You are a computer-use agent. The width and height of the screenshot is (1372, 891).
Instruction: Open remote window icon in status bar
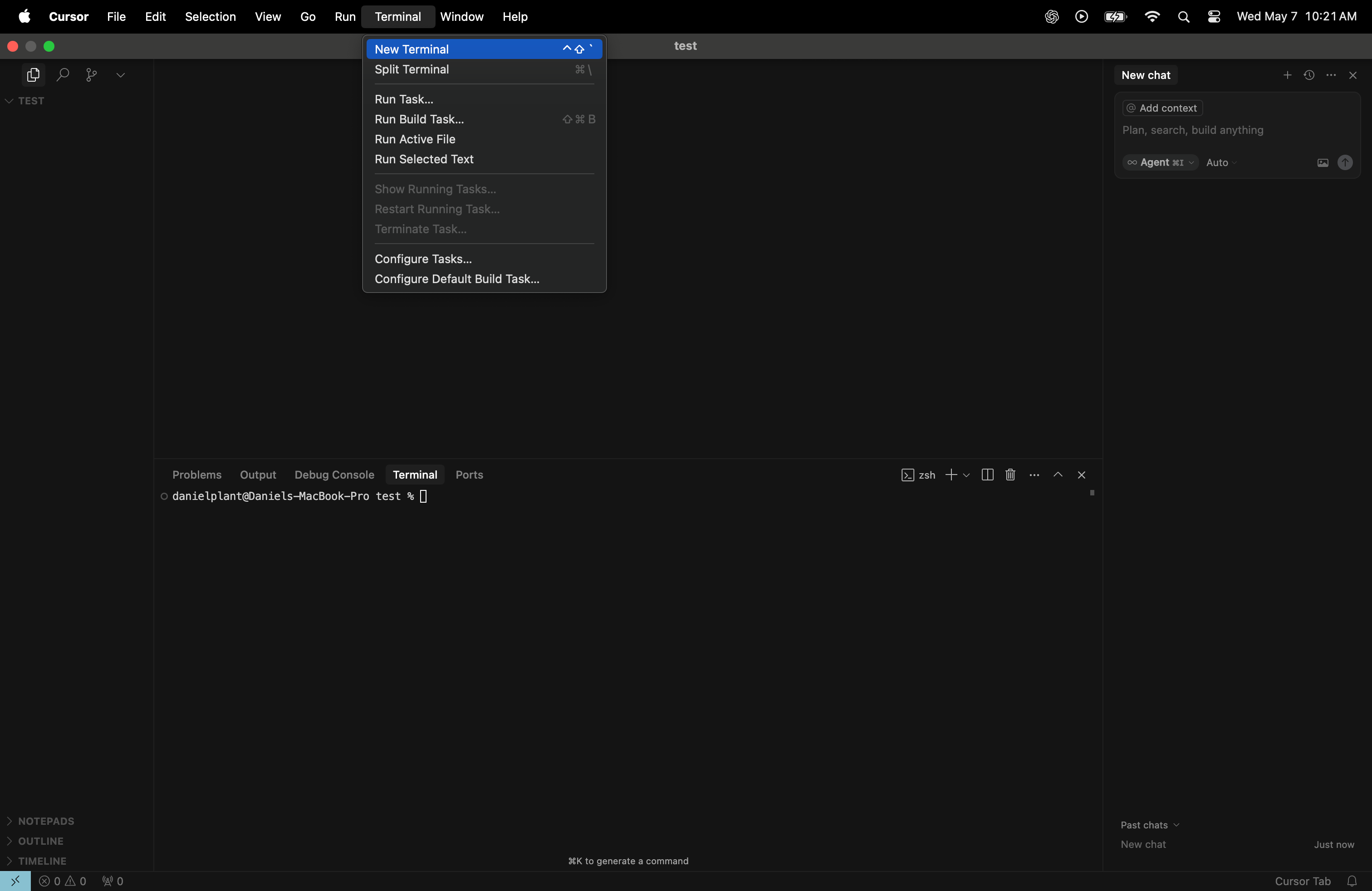click(15, 881)
